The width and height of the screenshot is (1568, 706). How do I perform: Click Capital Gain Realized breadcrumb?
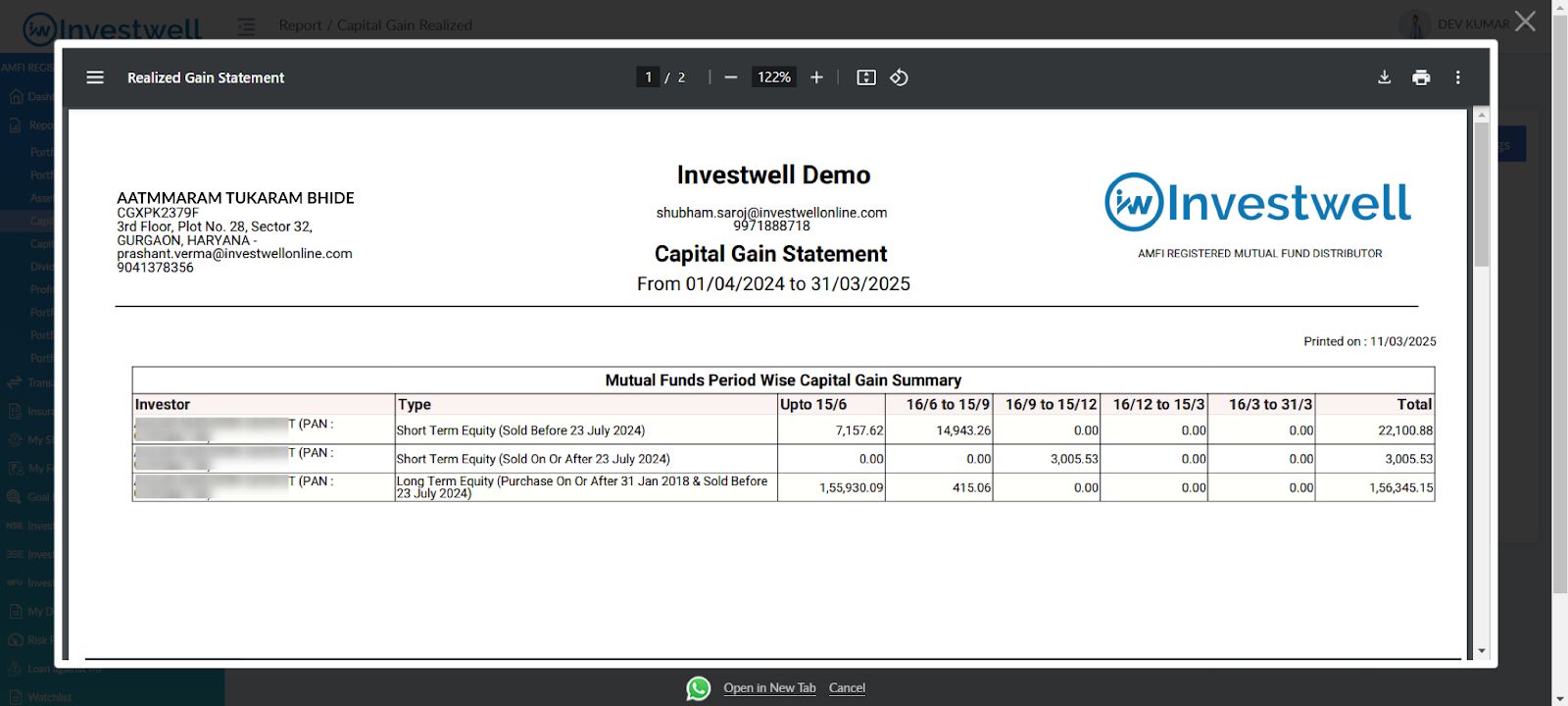click(405, 25)
